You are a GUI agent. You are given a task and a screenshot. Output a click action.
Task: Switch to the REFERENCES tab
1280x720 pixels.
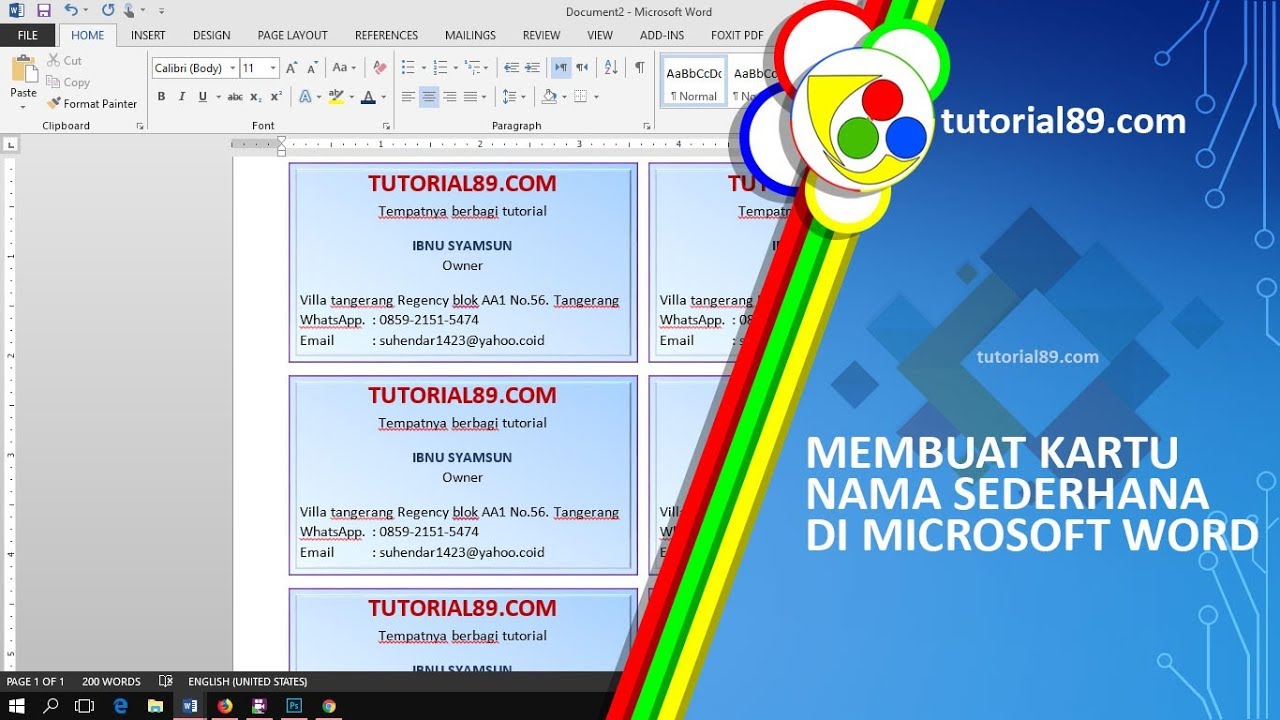coord(386,35)
